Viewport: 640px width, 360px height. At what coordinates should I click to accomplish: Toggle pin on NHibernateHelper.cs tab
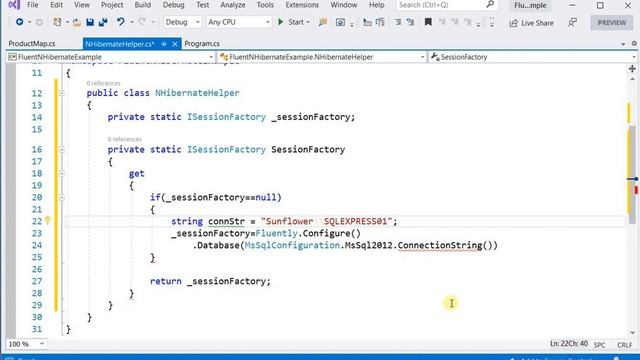coord(164,44)
